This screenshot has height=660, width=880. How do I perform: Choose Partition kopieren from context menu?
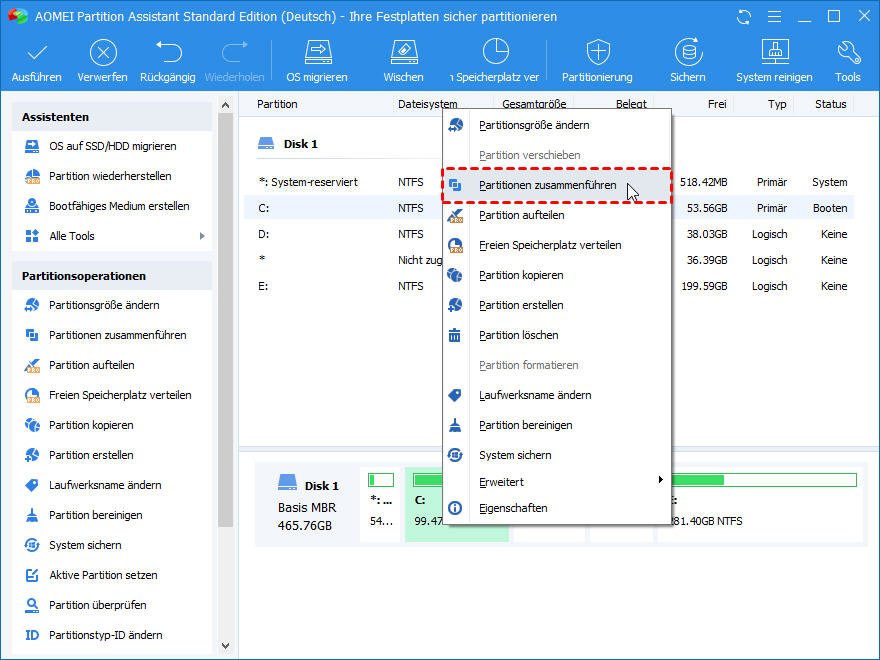(557, 276)
